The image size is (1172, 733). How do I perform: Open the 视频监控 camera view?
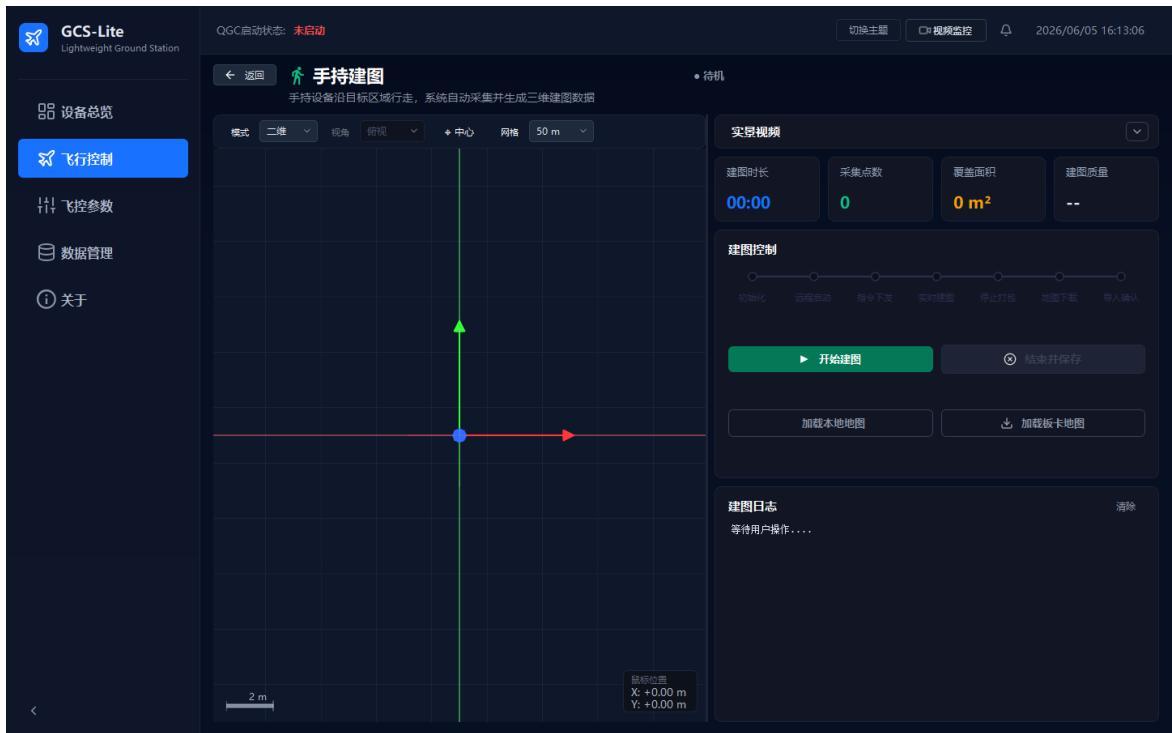tap(946, 31)
